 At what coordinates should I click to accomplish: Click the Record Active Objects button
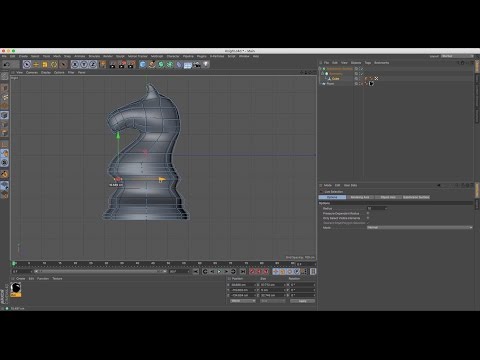[x=252, y=272]
